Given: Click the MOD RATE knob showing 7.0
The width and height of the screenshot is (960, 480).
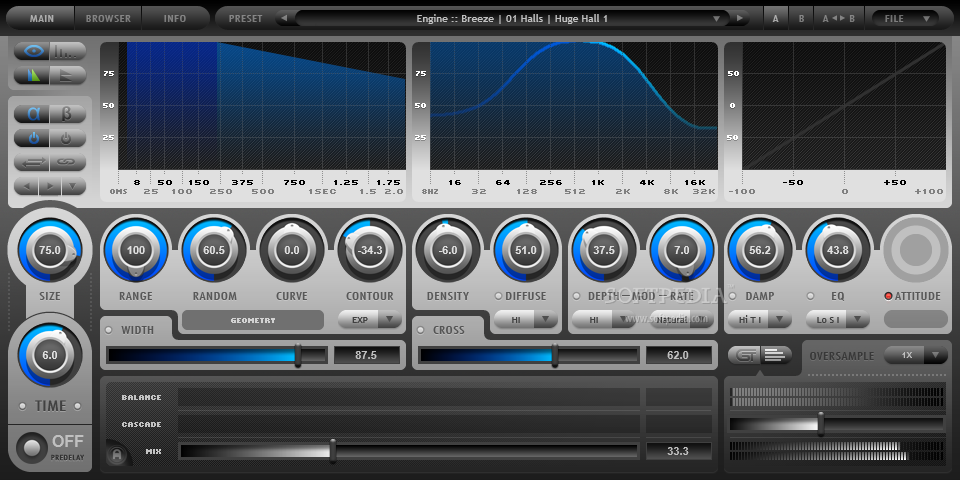Looking at the screenshot, I should pyautogui.click(x=682, y=250).
